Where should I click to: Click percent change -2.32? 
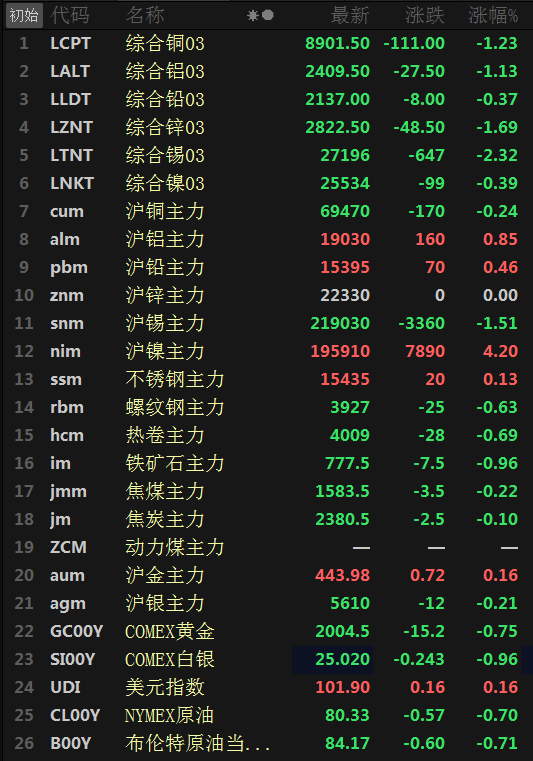coord(497,155)
